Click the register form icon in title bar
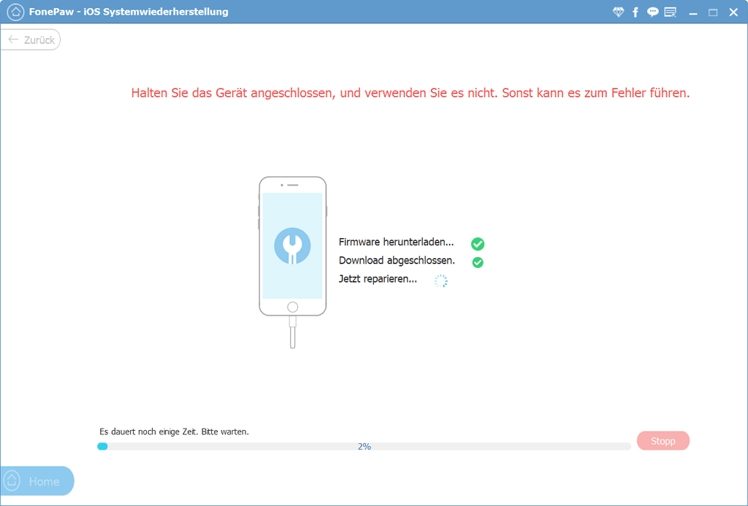 [x=670, y=12]
